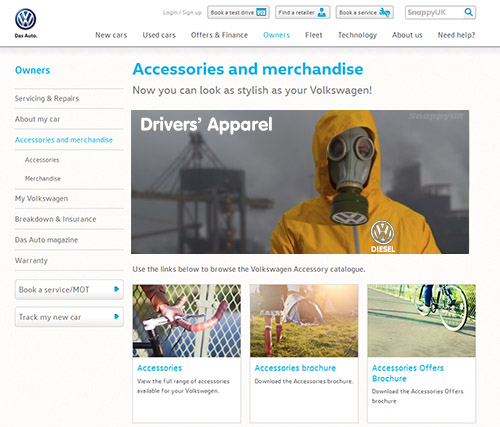The height and width of the screenshot is (427, 500).
Task: Open the Offers & Finance menu
Action: 219,35
